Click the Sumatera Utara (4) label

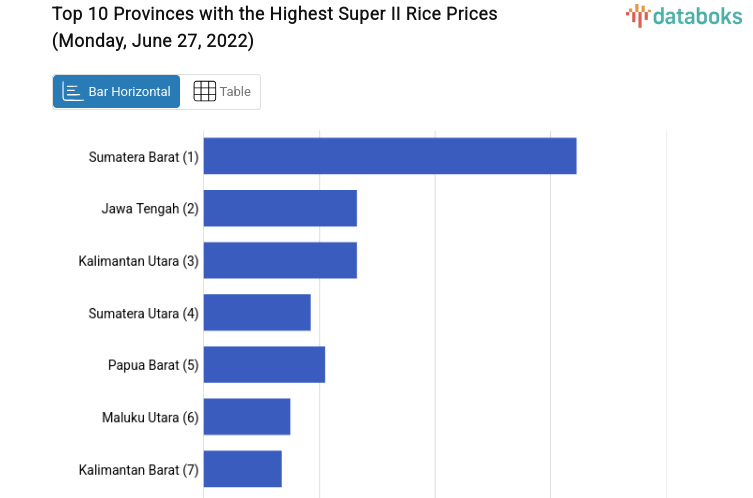(144, 313)
